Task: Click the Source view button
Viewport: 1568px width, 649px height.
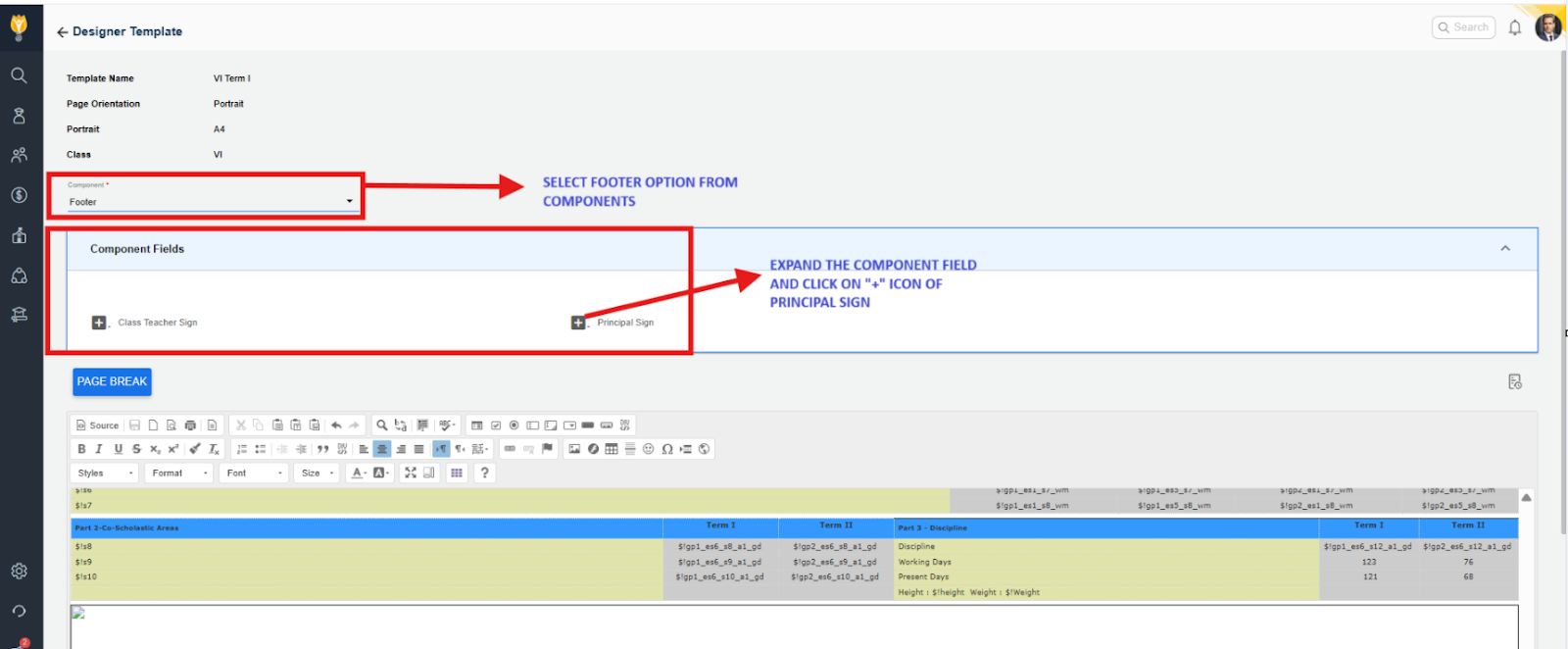Action: [97, 425]
